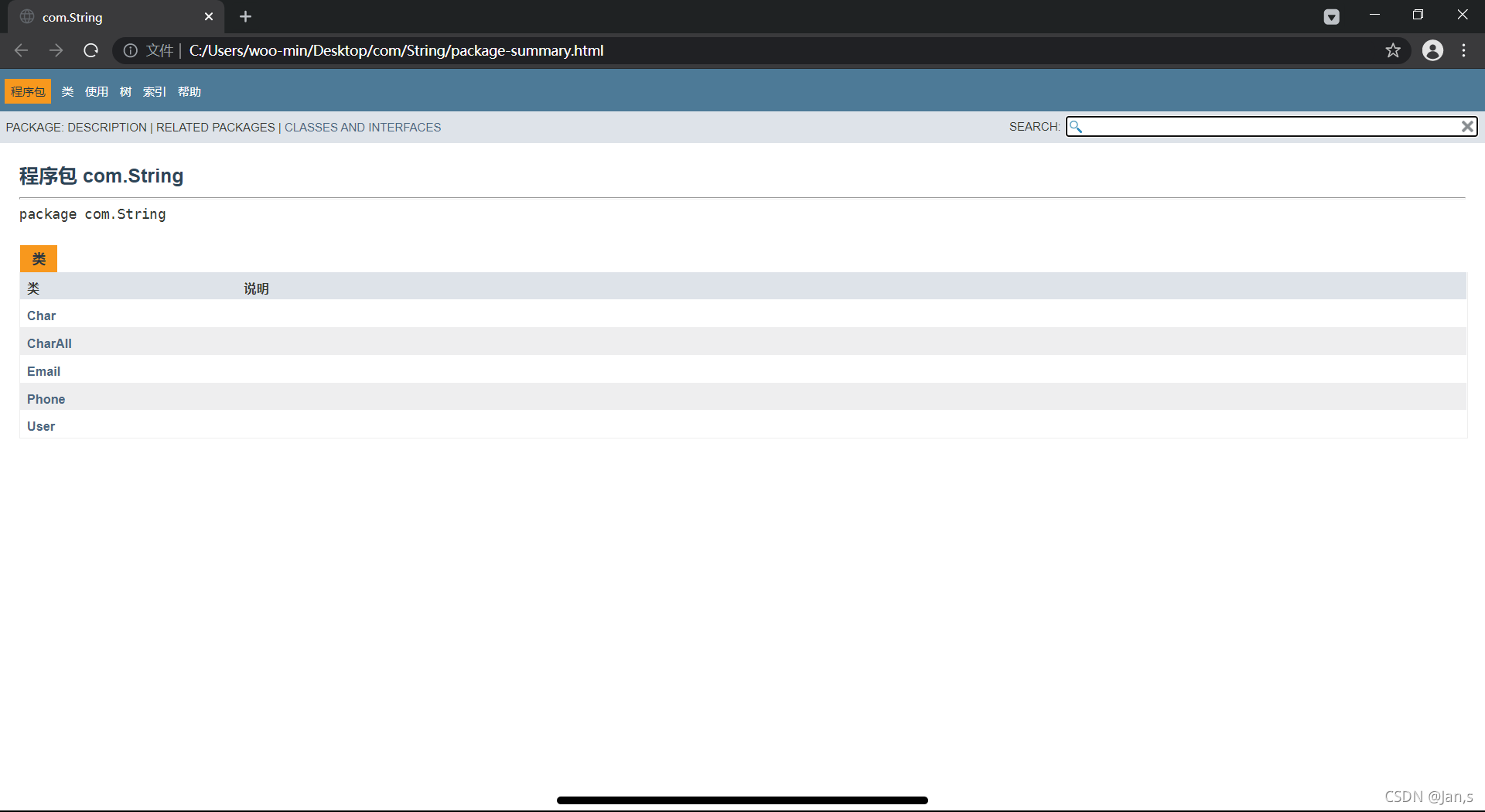Image resolution: width=1485 pixels, height=812 pixels.
Task: Open a new browser tab
Action: coord(245,16)
